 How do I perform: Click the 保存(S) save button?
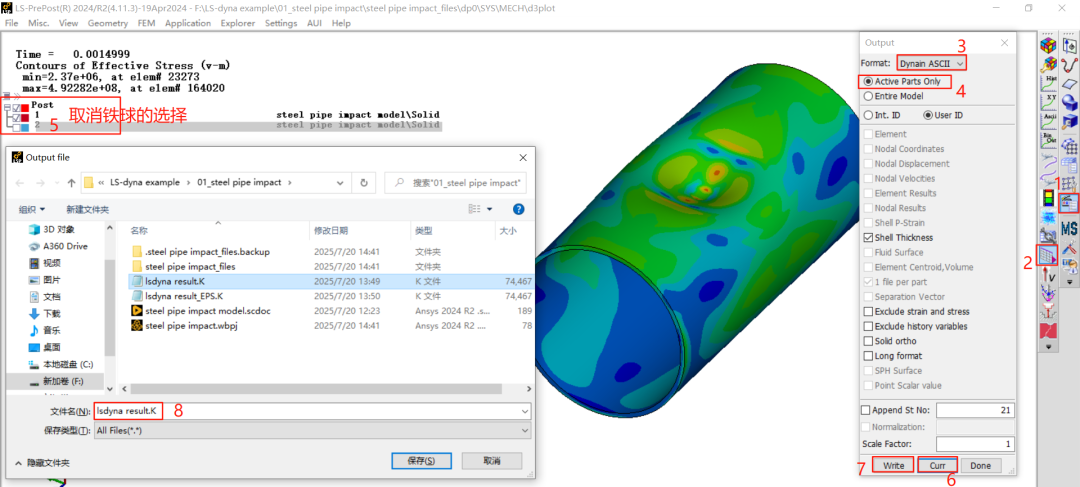tap(421, 460)
